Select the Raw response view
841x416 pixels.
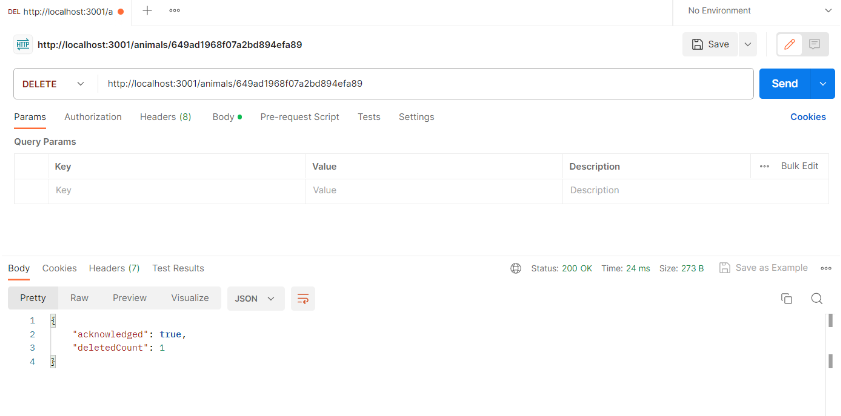point(79,298)
